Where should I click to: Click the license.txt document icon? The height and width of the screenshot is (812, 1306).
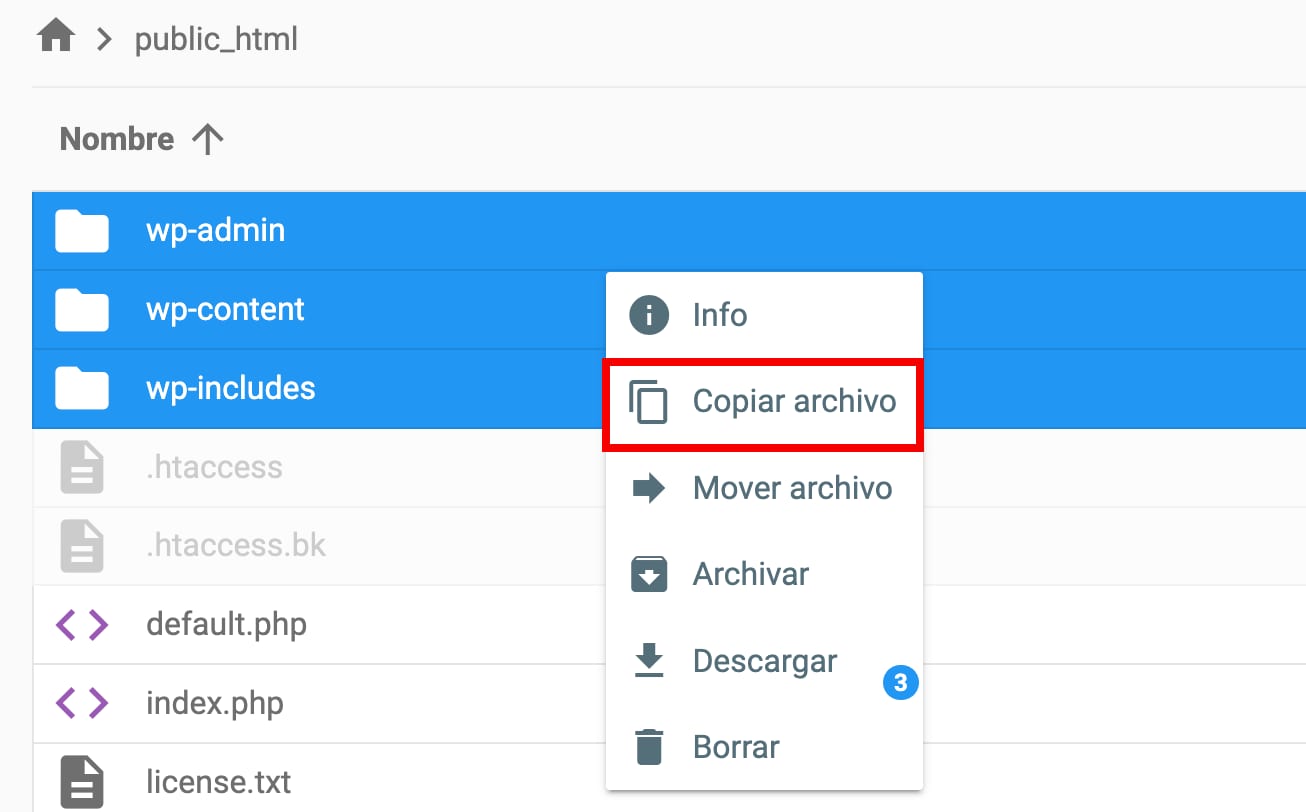82,781
